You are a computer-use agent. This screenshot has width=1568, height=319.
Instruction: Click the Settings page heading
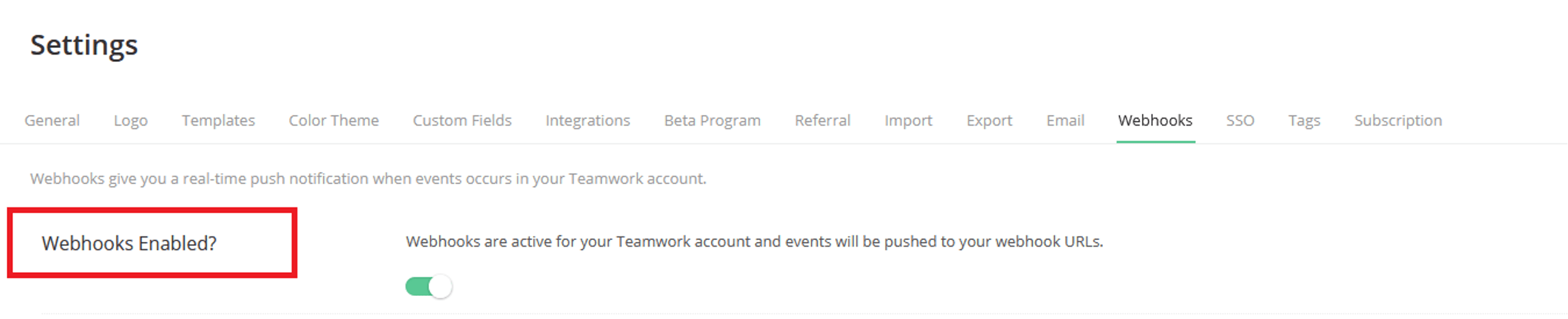click(84, 45)
